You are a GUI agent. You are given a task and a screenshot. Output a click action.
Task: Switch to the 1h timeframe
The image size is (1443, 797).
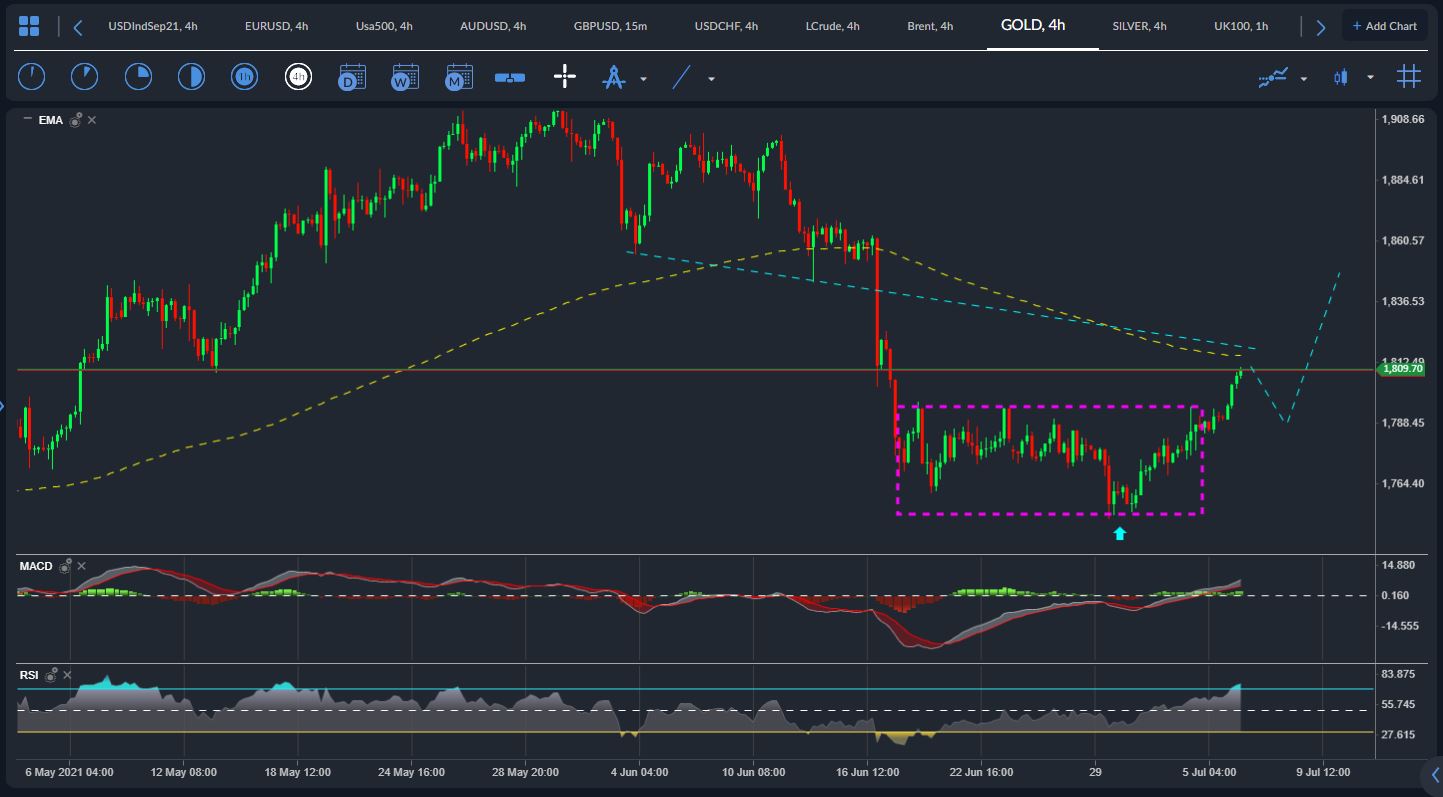pyautogui.click(x=244, y=77)
